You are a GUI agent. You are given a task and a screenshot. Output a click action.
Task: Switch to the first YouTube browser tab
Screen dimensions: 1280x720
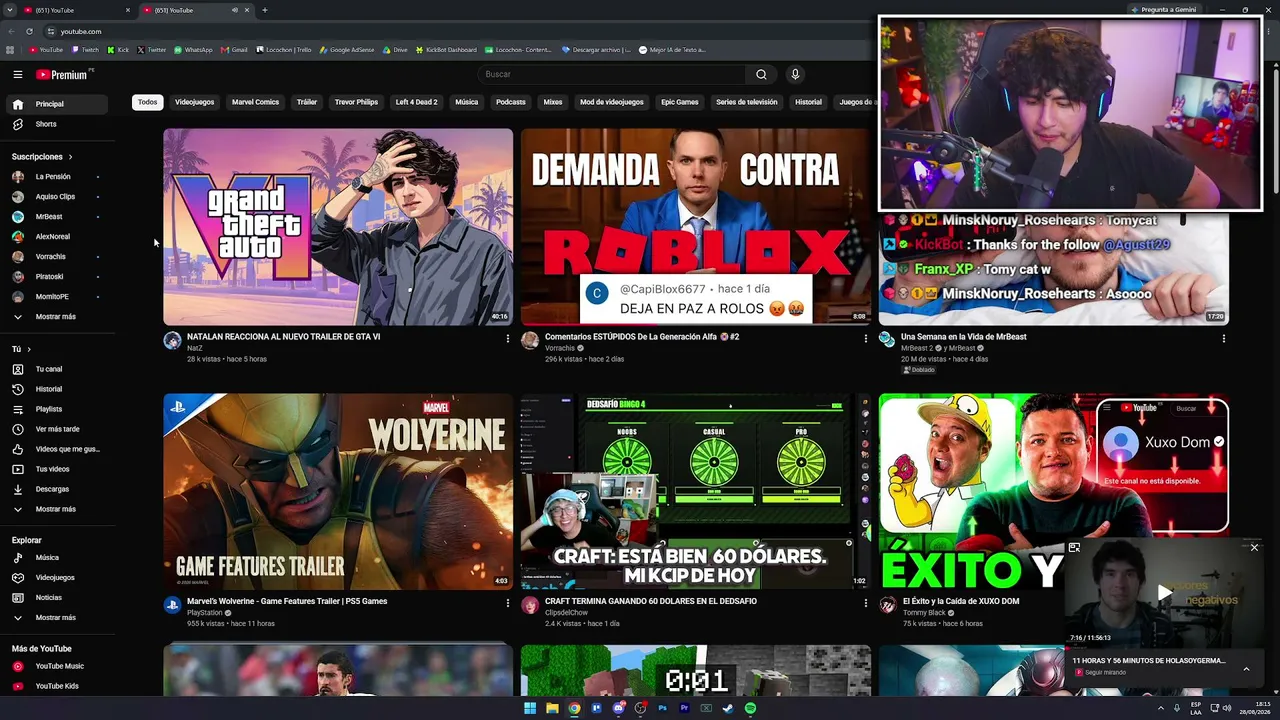pyautogui.click(x=78, y=10)
